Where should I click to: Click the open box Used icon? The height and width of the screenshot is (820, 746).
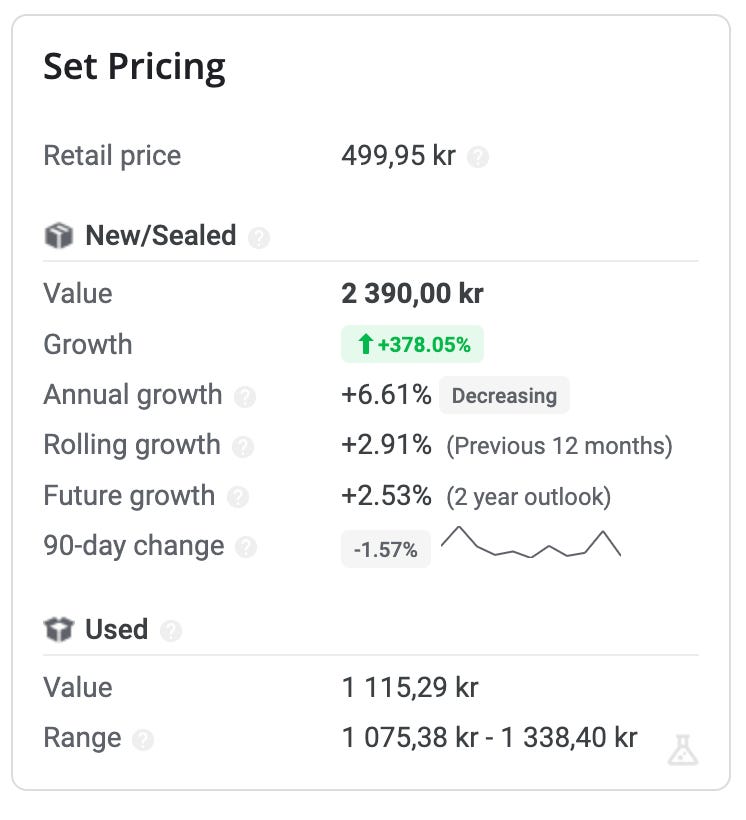[x=59, y=630]
